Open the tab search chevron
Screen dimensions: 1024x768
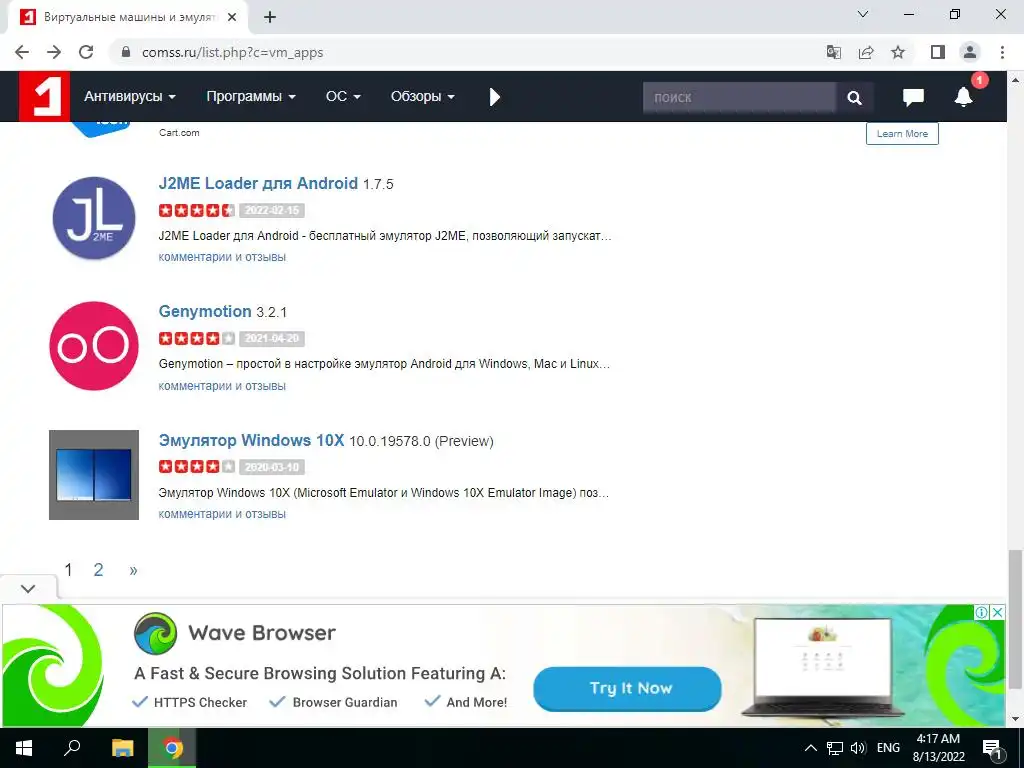tap(863, 14)
